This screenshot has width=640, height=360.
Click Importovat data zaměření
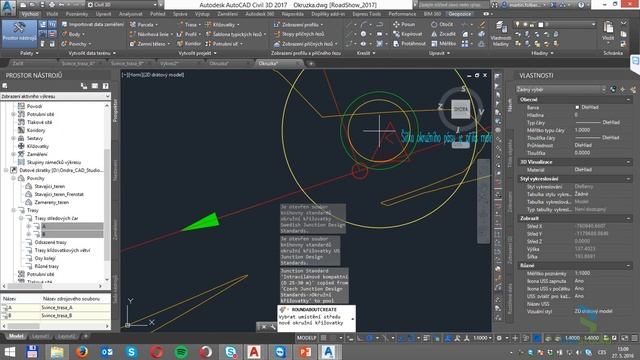(93, 24)
